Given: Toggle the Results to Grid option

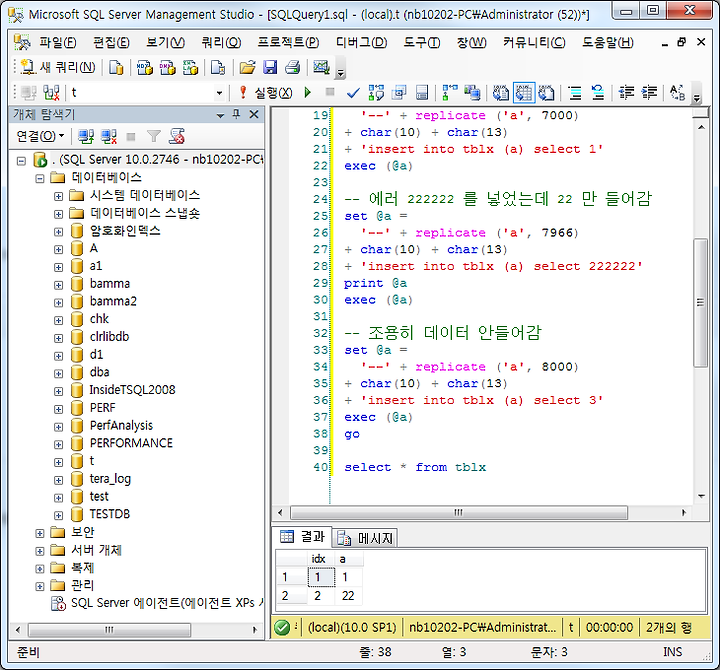Looking at the screenshot, I should click(524, 93).
